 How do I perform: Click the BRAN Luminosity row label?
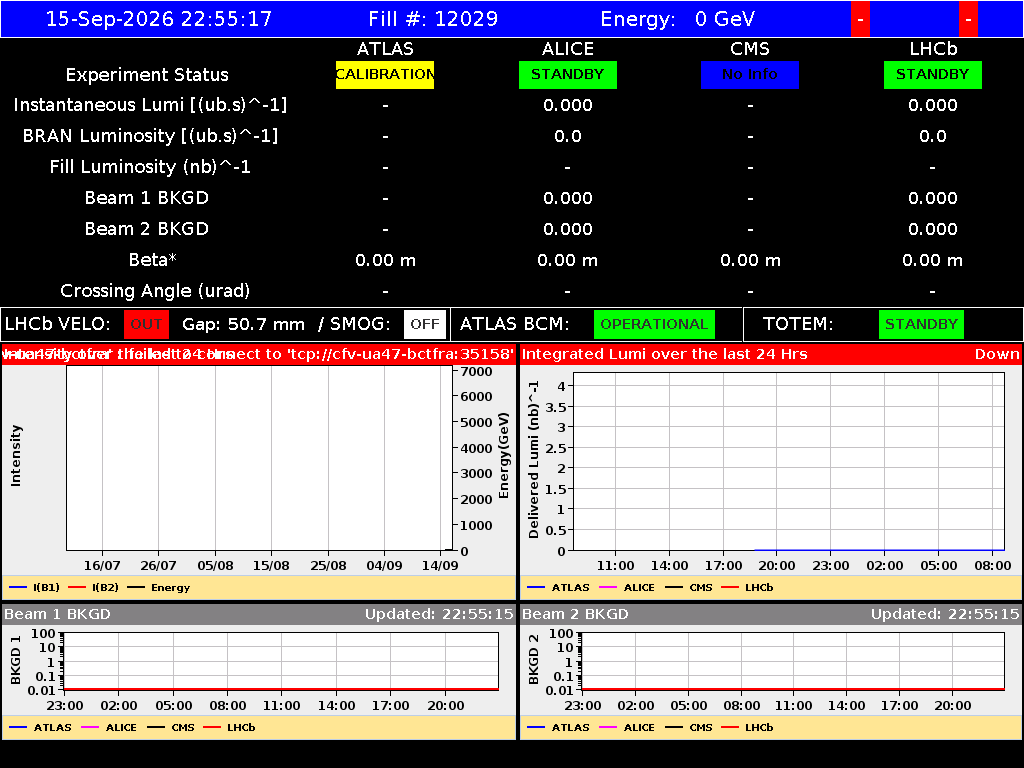pyautogui.click(x=150, y=136)
